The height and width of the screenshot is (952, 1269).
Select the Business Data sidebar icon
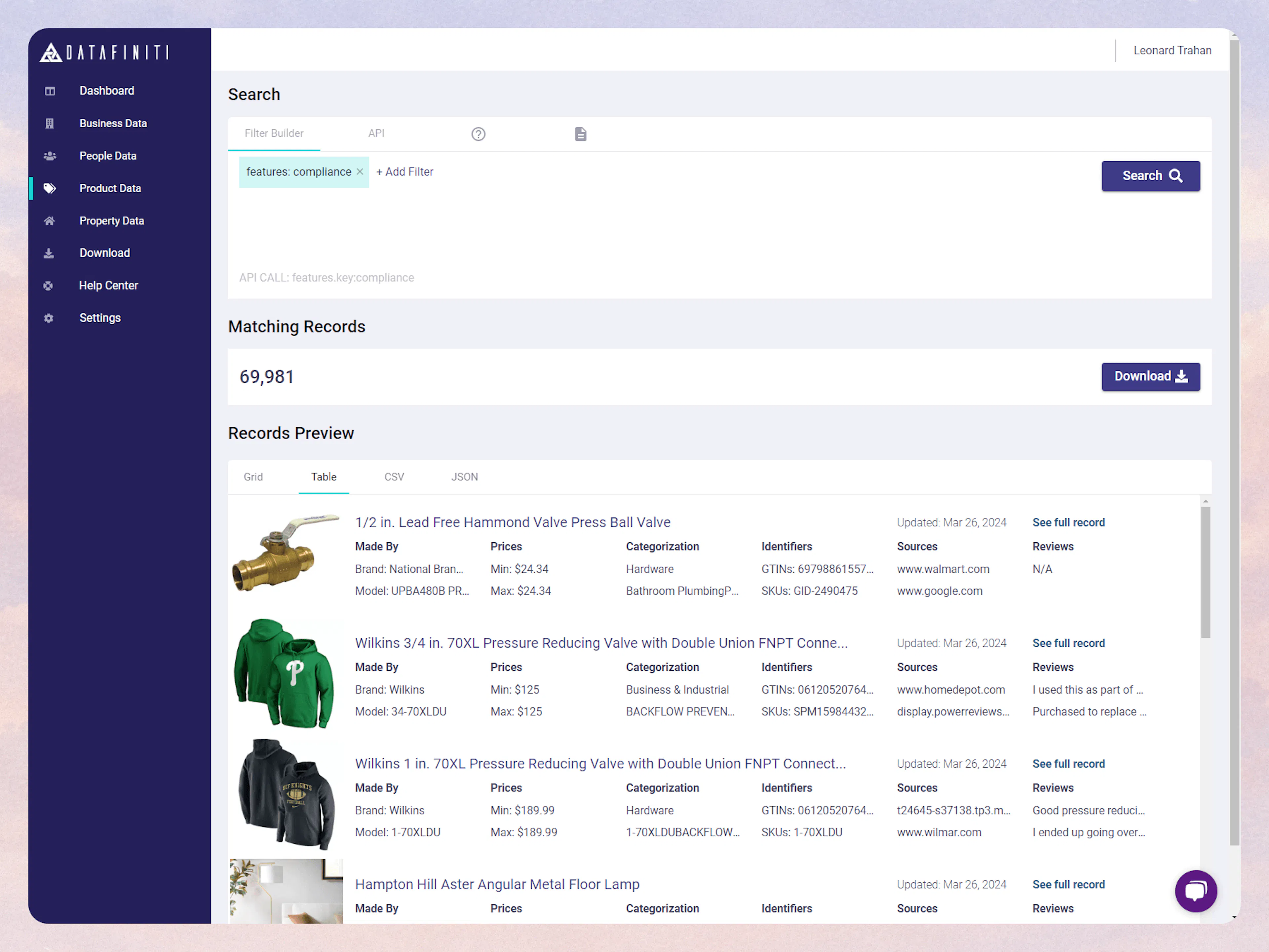(50, 123)
